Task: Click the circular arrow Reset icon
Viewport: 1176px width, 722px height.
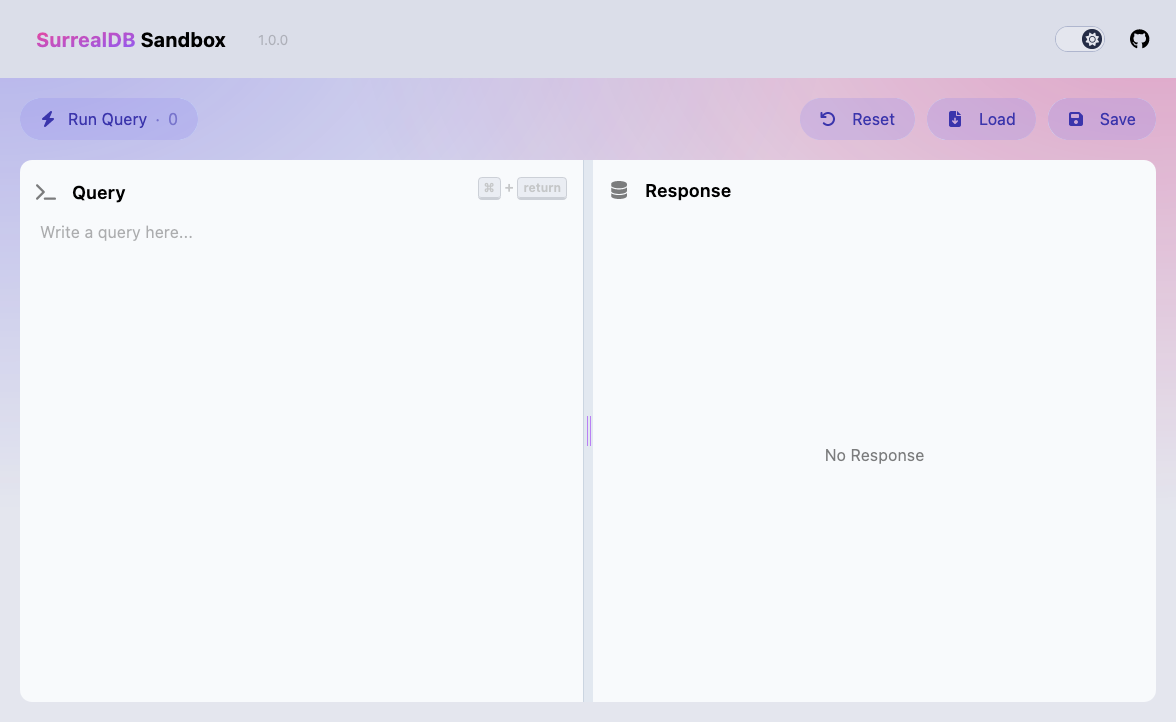Action: tap(828, 119)
